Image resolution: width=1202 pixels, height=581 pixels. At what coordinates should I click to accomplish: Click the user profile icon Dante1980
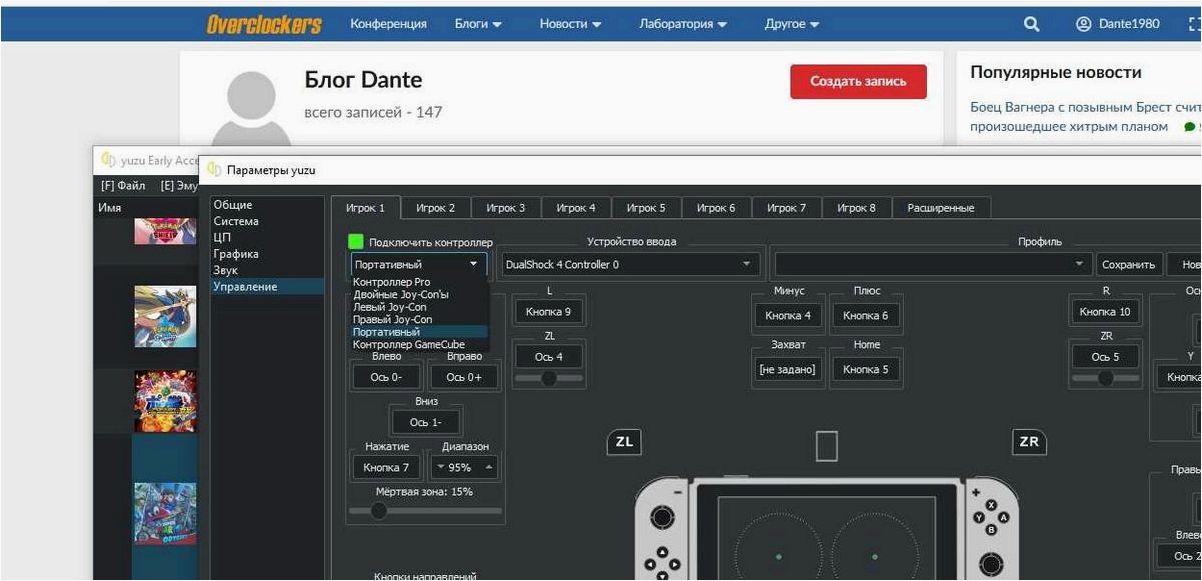pyautogui.click(x=1084, y=24)
